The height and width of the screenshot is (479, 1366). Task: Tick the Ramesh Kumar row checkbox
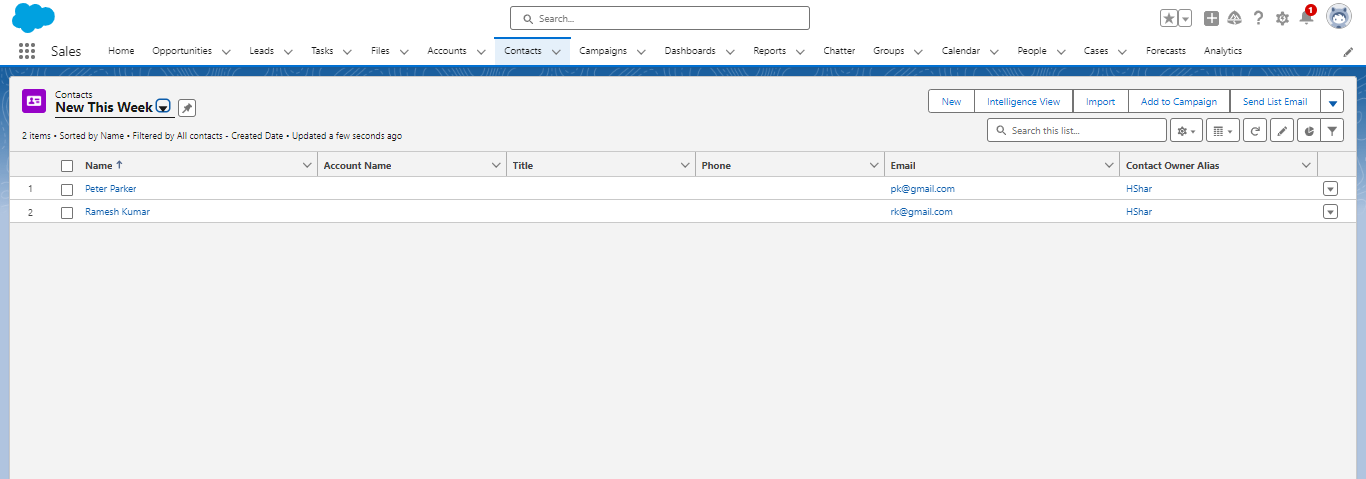click(x=67, y=212)
